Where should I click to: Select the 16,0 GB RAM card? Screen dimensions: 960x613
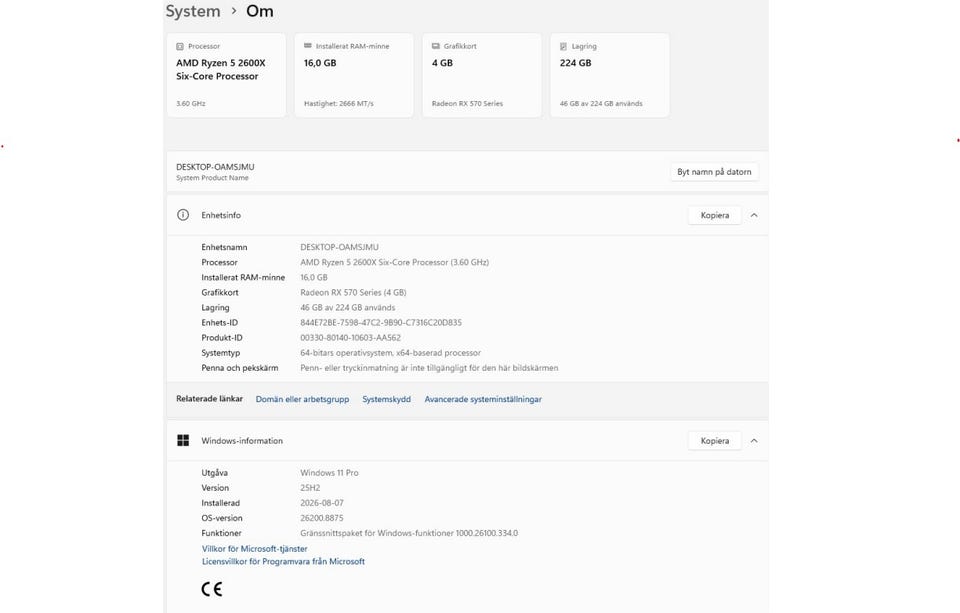(354, 75)
